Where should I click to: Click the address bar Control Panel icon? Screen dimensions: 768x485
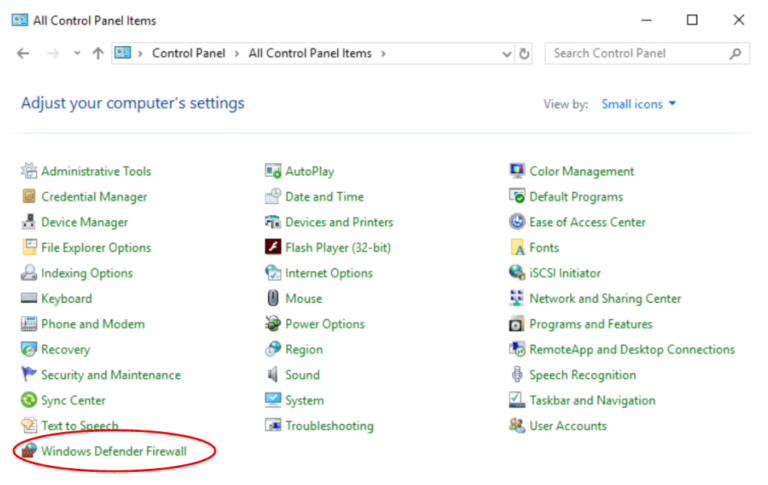[122, 52]
